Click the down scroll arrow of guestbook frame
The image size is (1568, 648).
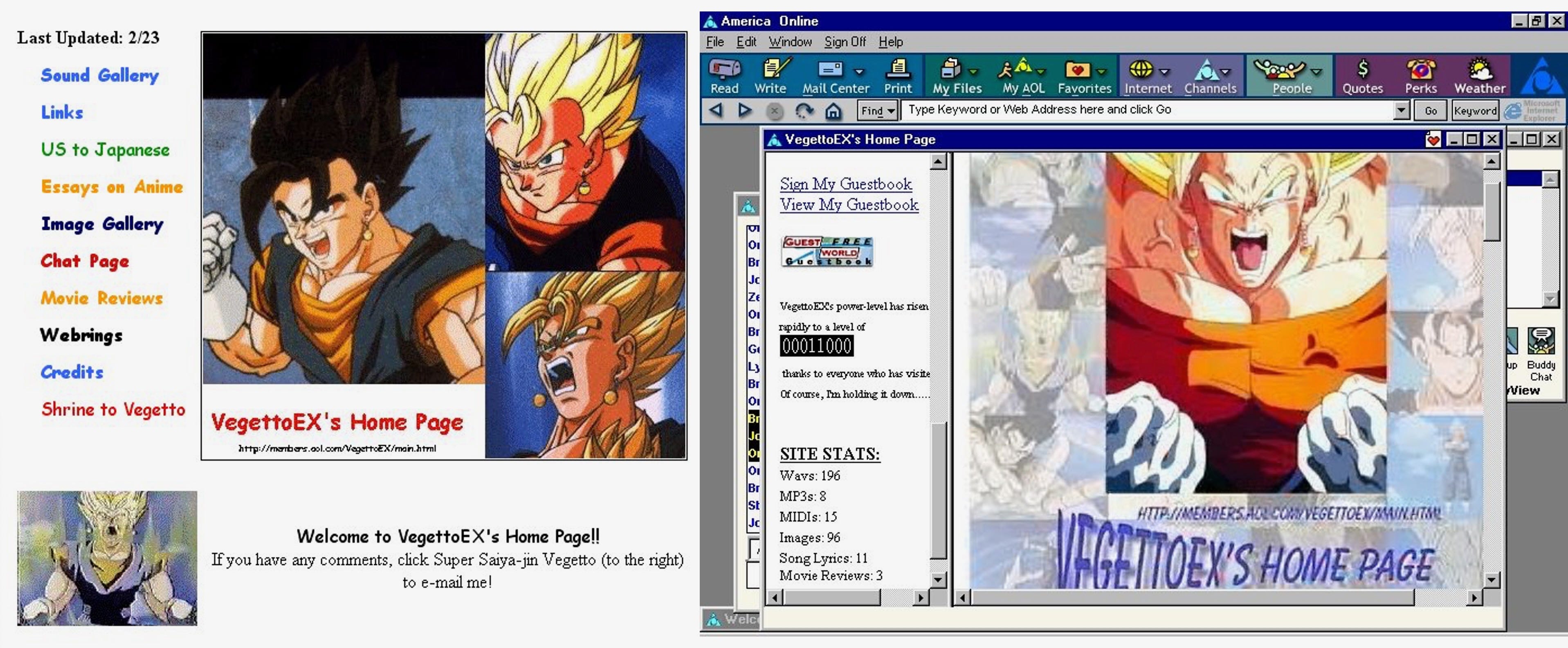pyautogui.click(x=938, y=580)
